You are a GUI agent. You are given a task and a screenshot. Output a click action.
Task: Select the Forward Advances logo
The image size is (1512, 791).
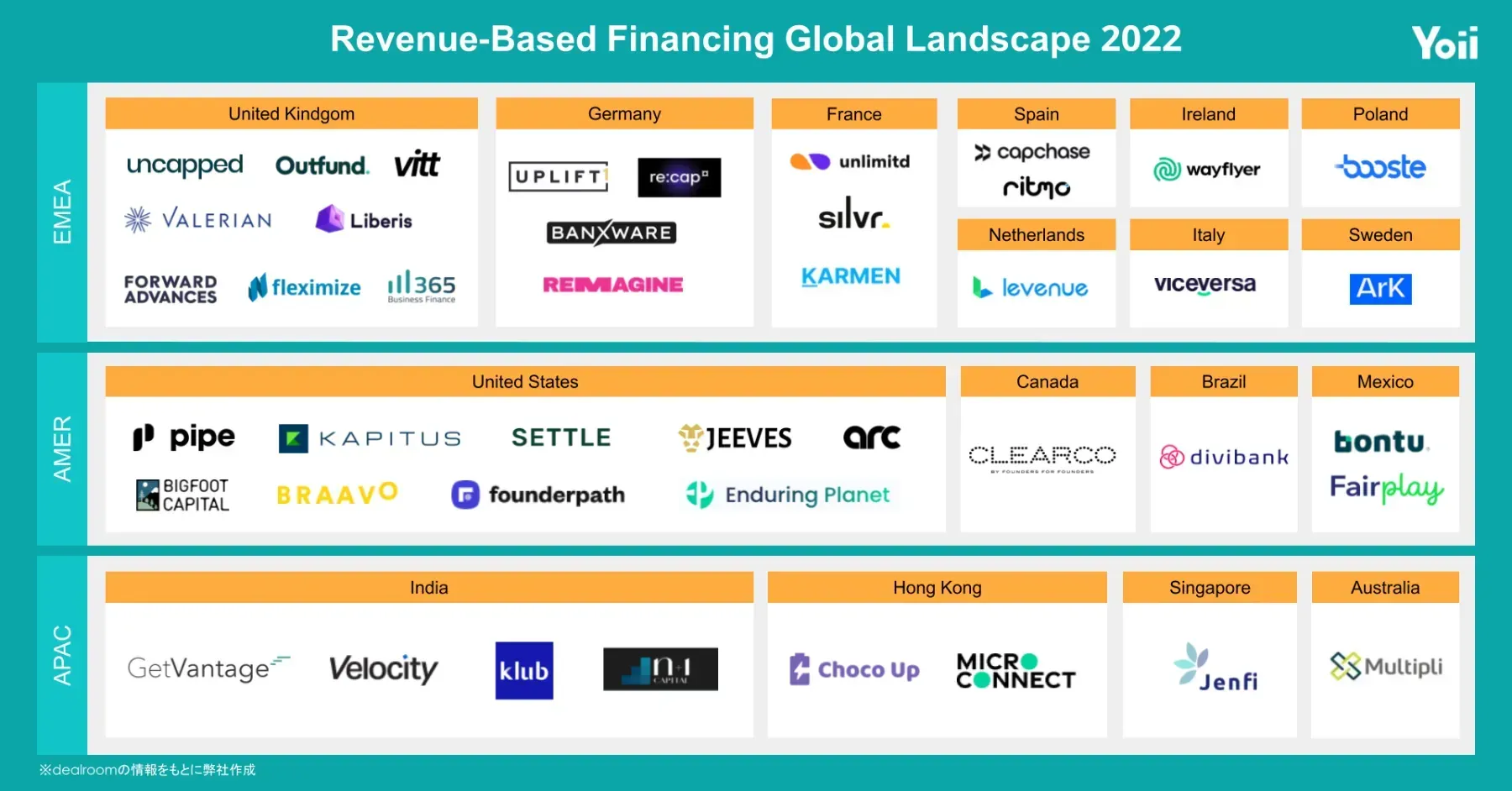[x=171, y=289]
